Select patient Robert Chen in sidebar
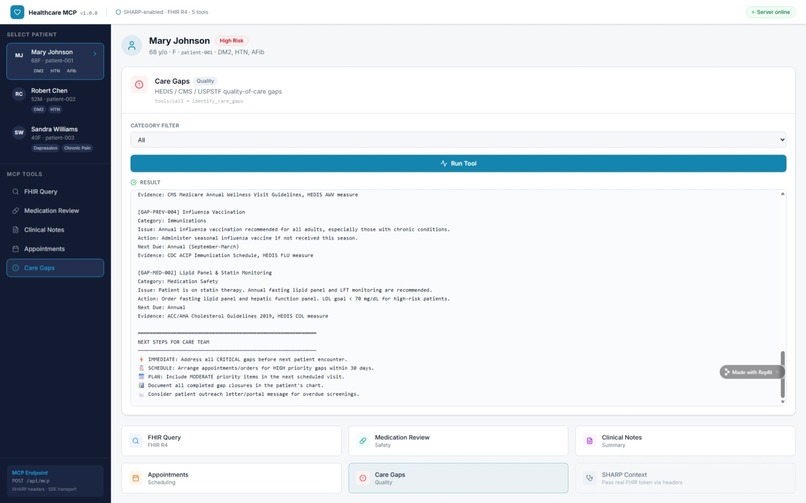This screenshot has width=806, height=503. [55, 100]
